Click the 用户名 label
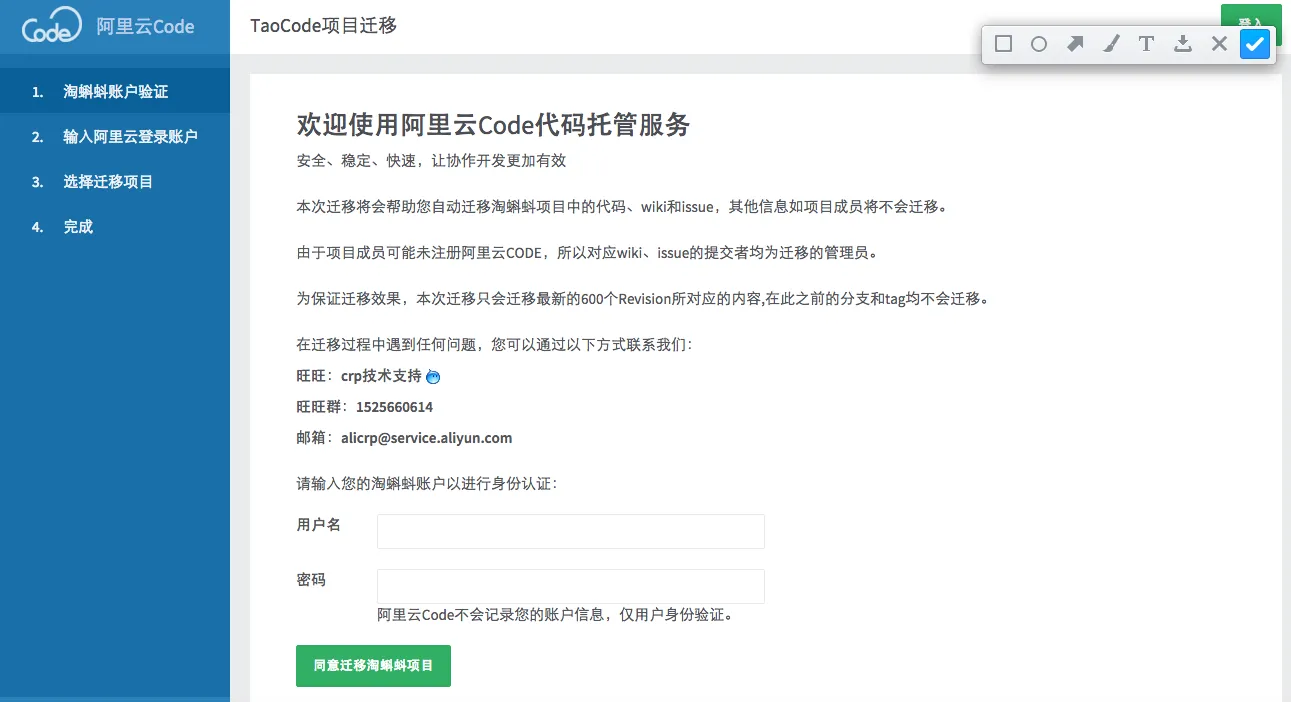This screenshot has width=1291, height=702. pyautogui.click(x=319, y=524)
